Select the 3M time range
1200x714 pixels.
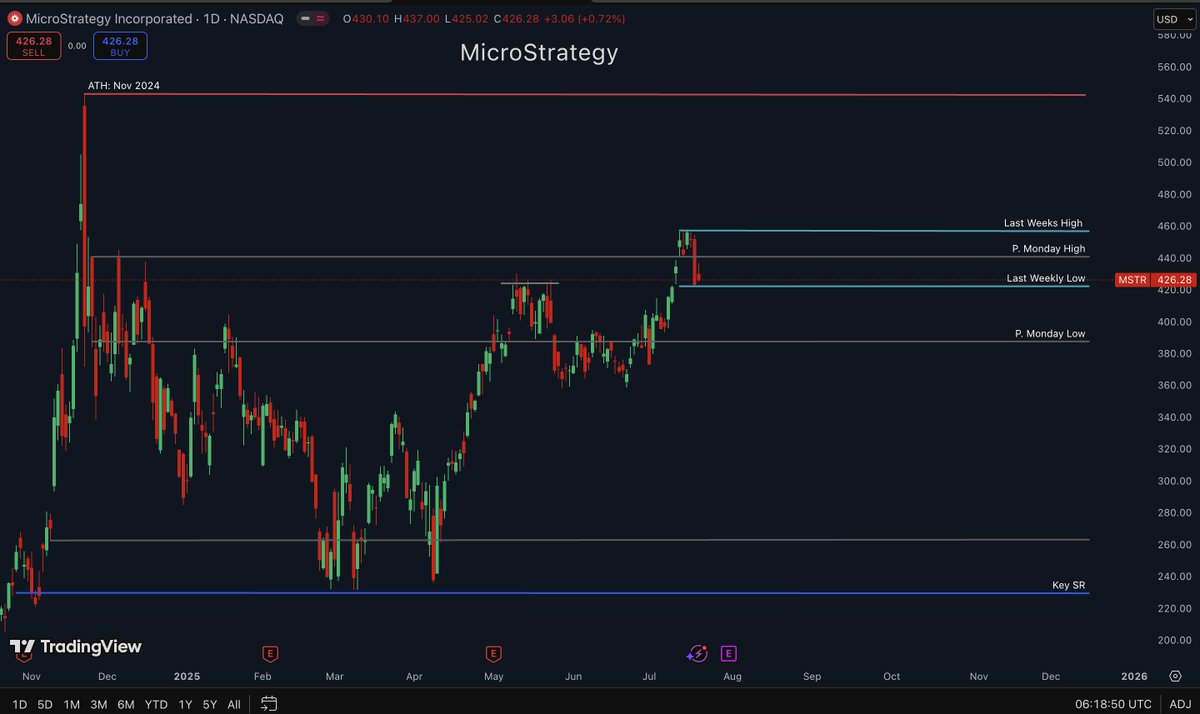point(99,704)
